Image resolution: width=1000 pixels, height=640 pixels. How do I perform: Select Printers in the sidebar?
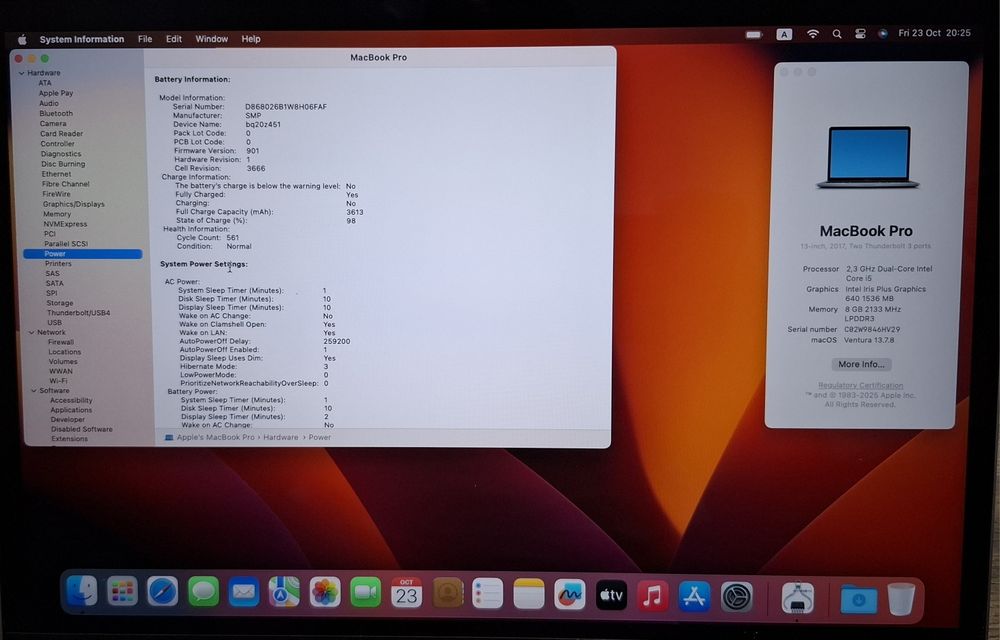click(x=58, y=264)
